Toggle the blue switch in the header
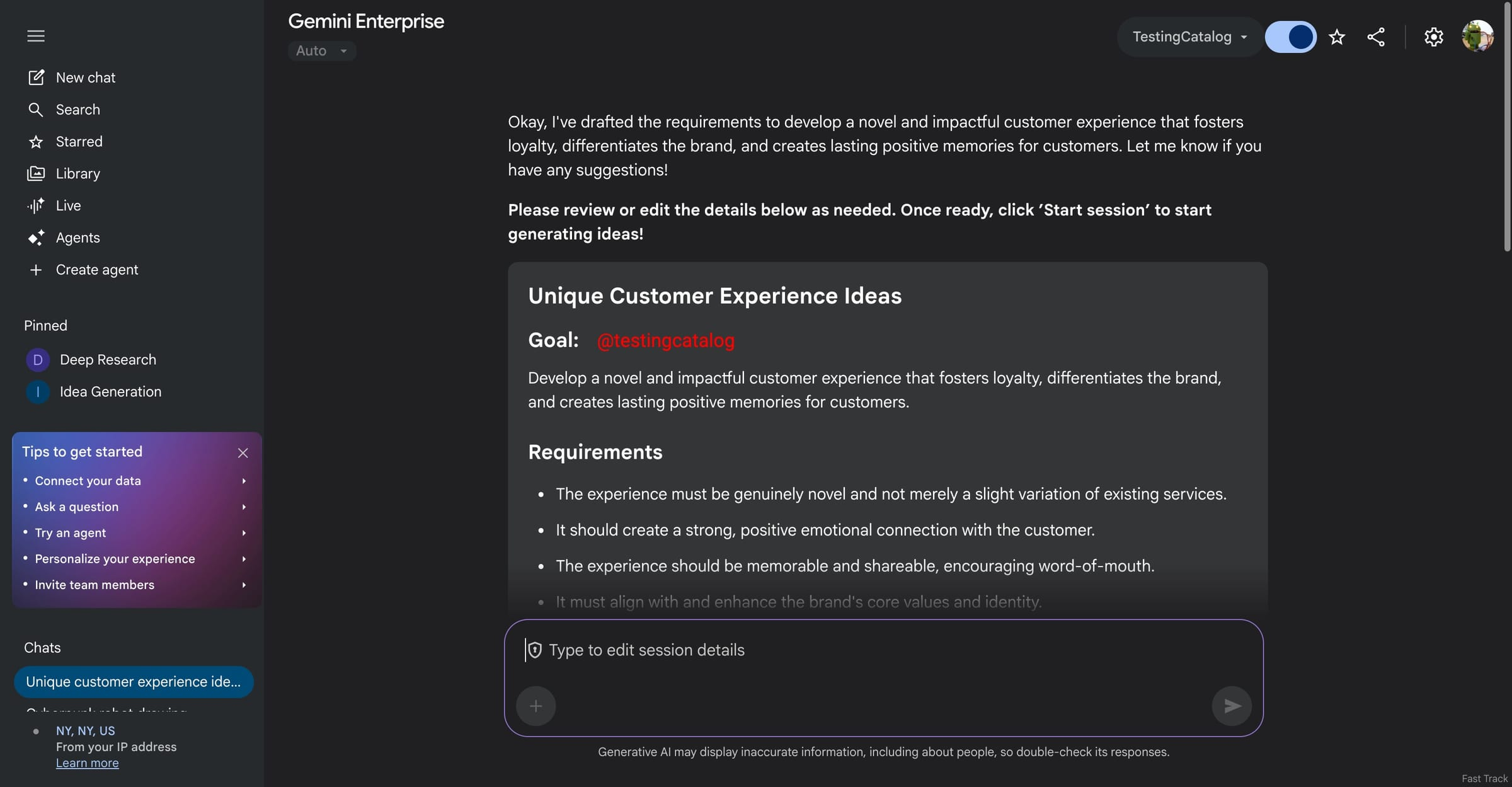The width and height of the screenshot is (1512, 787). (1290, 37)
